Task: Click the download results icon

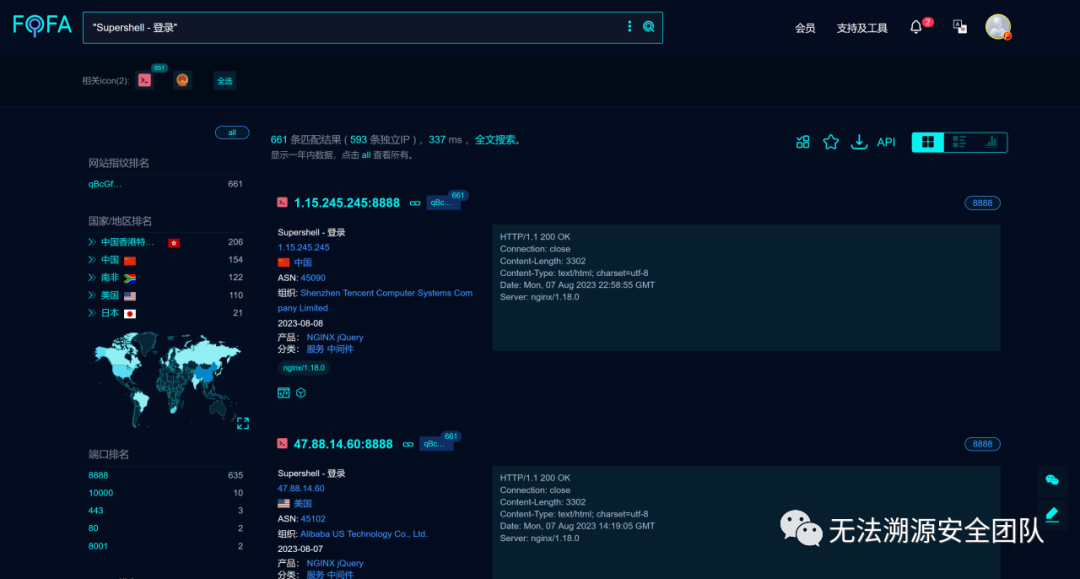Action: click(x=858, y=142)
